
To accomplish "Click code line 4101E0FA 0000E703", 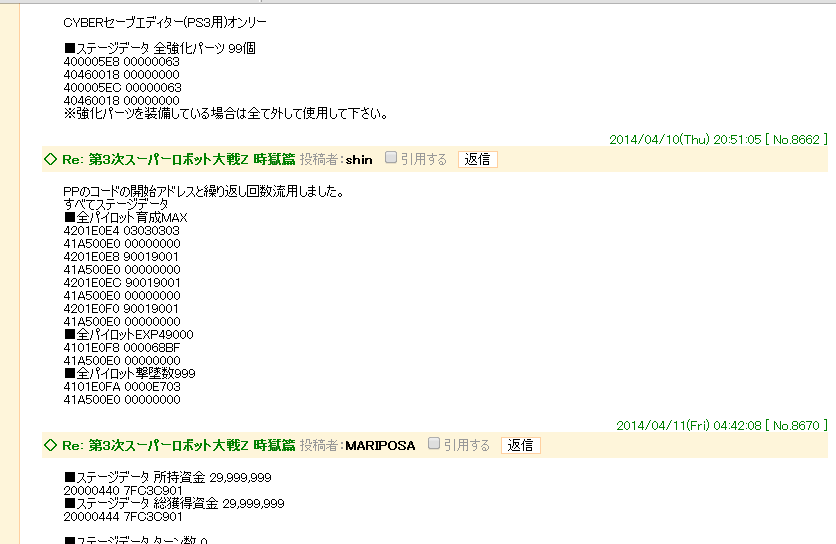I will coord(122,387).
